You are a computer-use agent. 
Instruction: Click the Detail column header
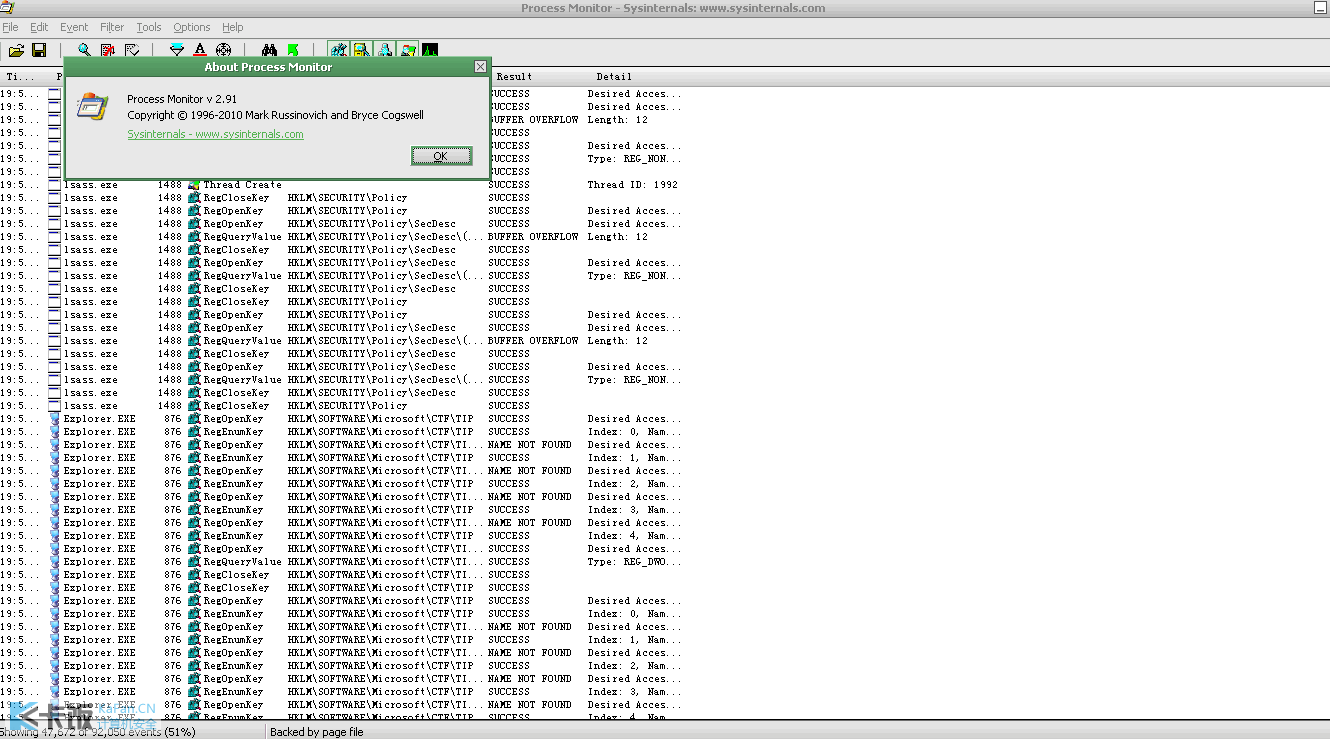(x=614, y=77)
